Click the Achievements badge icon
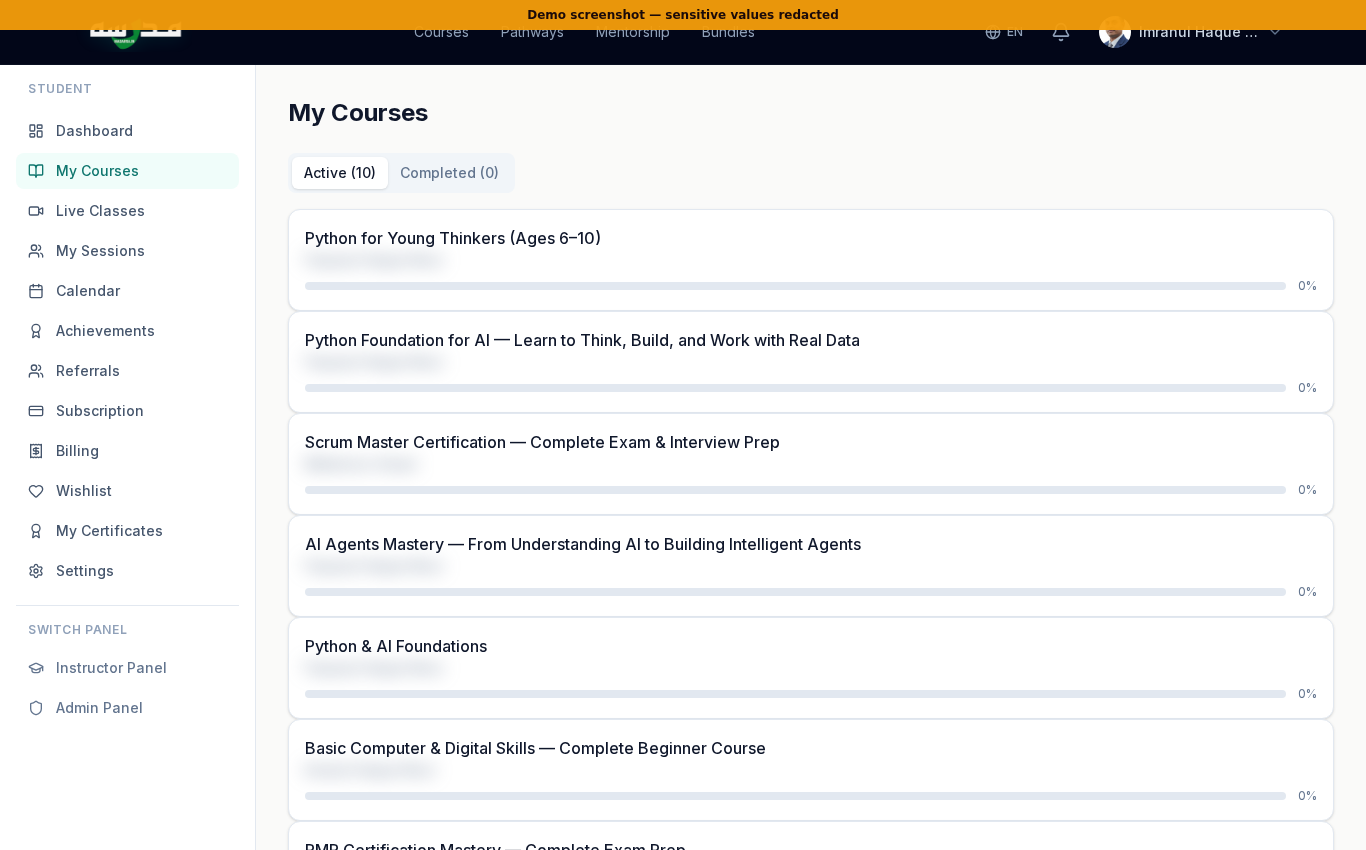 click(36, 331)
